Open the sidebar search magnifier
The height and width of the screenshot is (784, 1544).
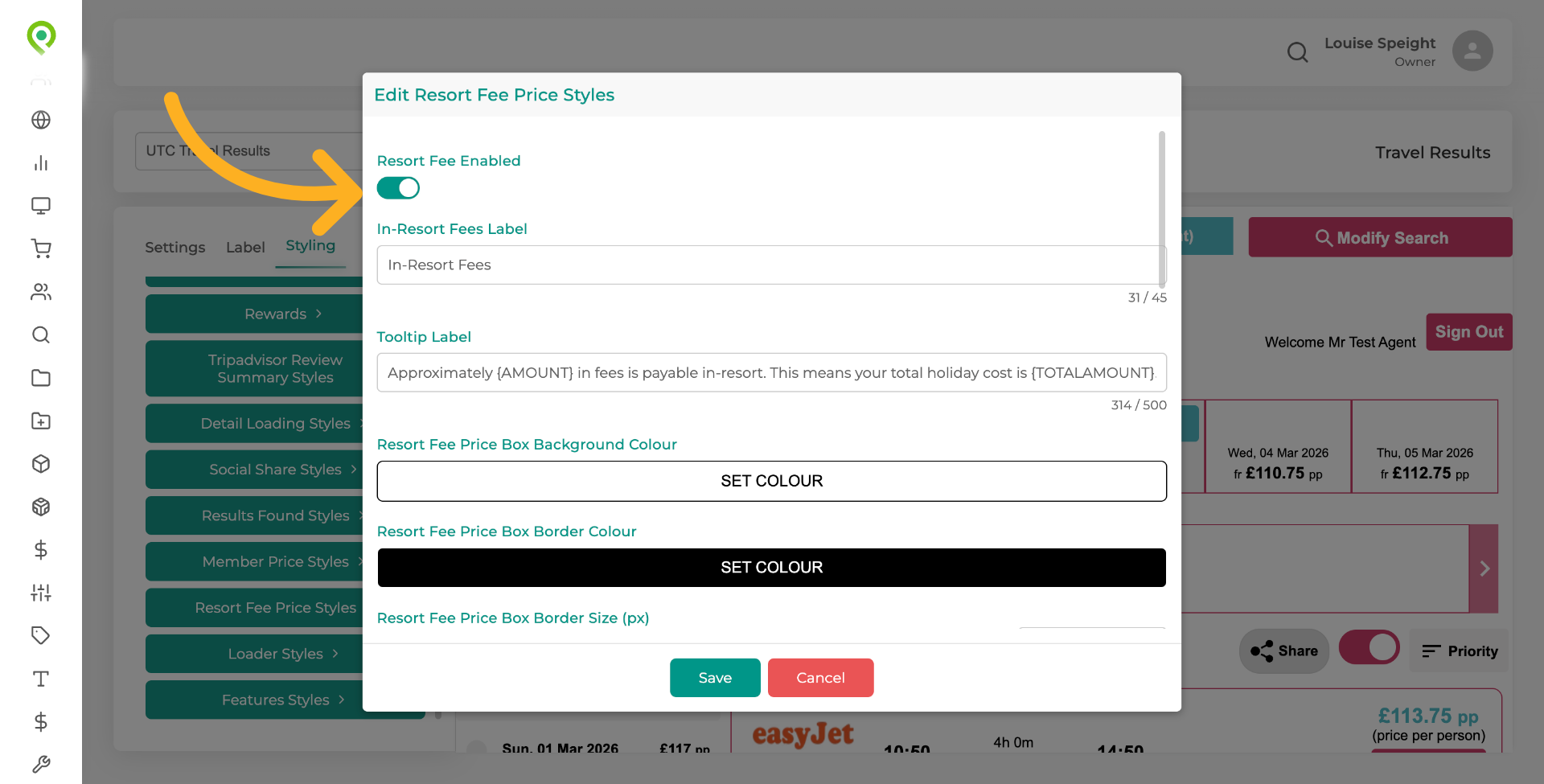(x=41, y=335)
